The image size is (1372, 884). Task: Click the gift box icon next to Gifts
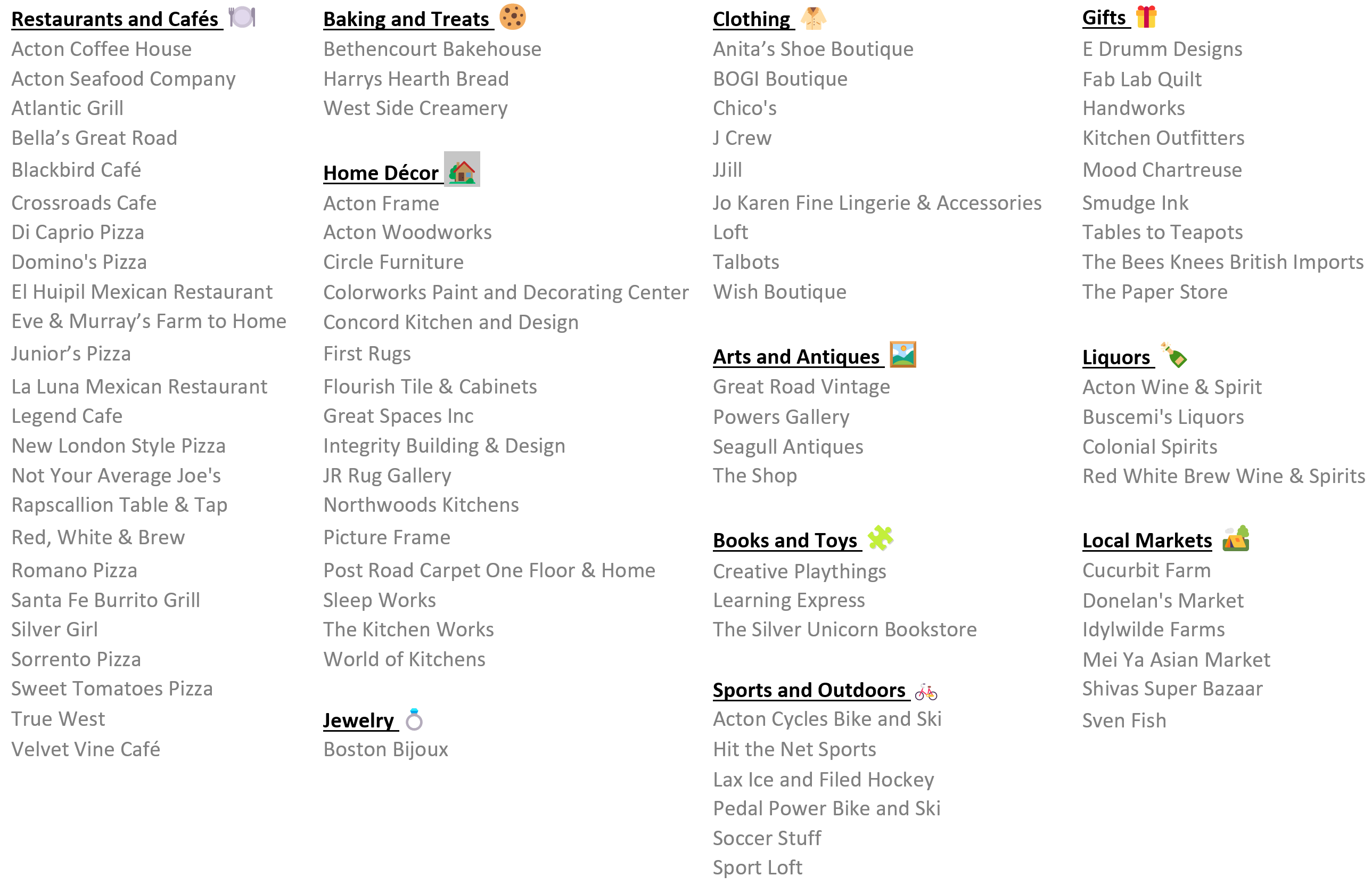click(x=1145, y=17)
